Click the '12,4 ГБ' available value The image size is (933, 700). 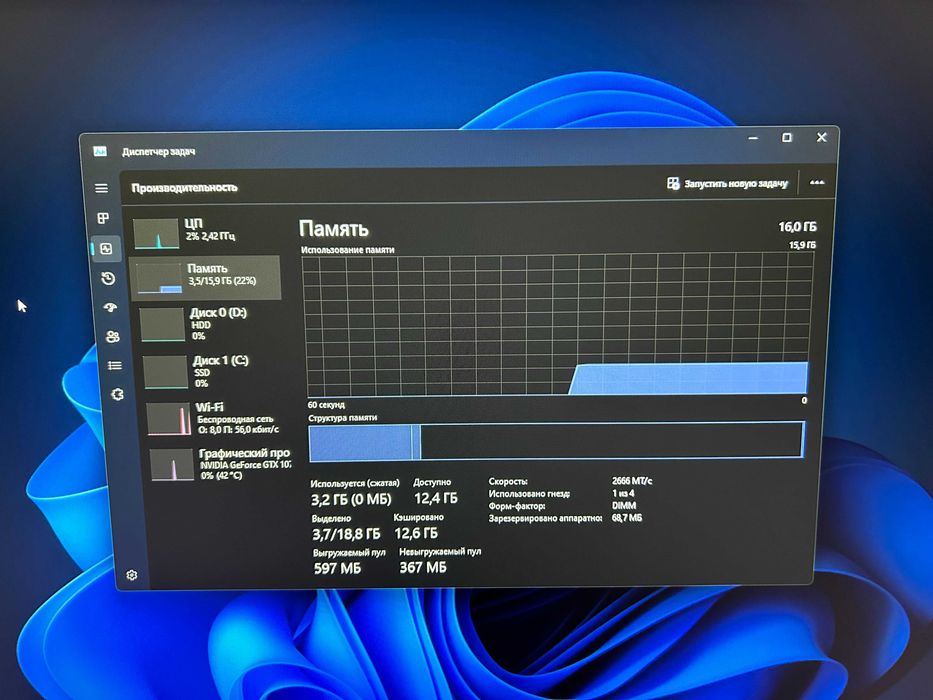click(436, 498)
